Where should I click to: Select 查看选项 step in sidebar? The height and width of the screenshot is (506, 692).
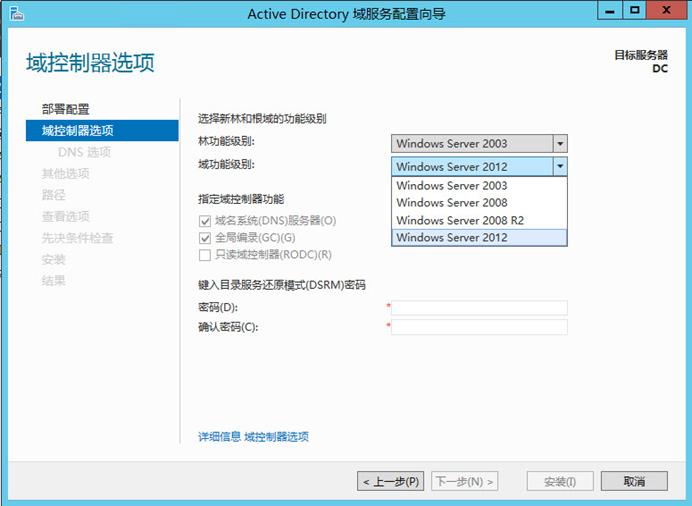point(66,216)
